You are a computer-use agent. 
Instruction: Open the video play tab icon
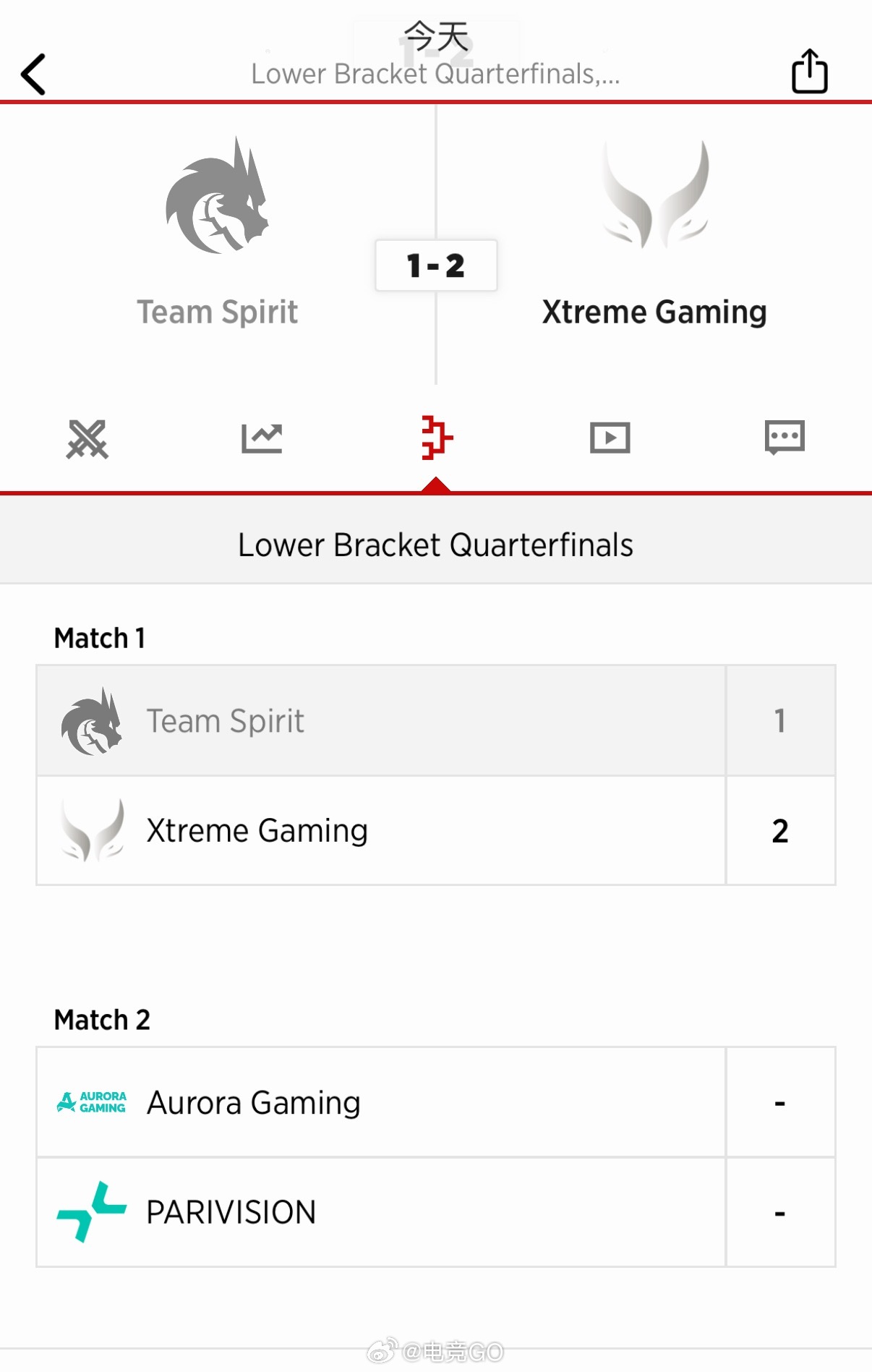610,438
